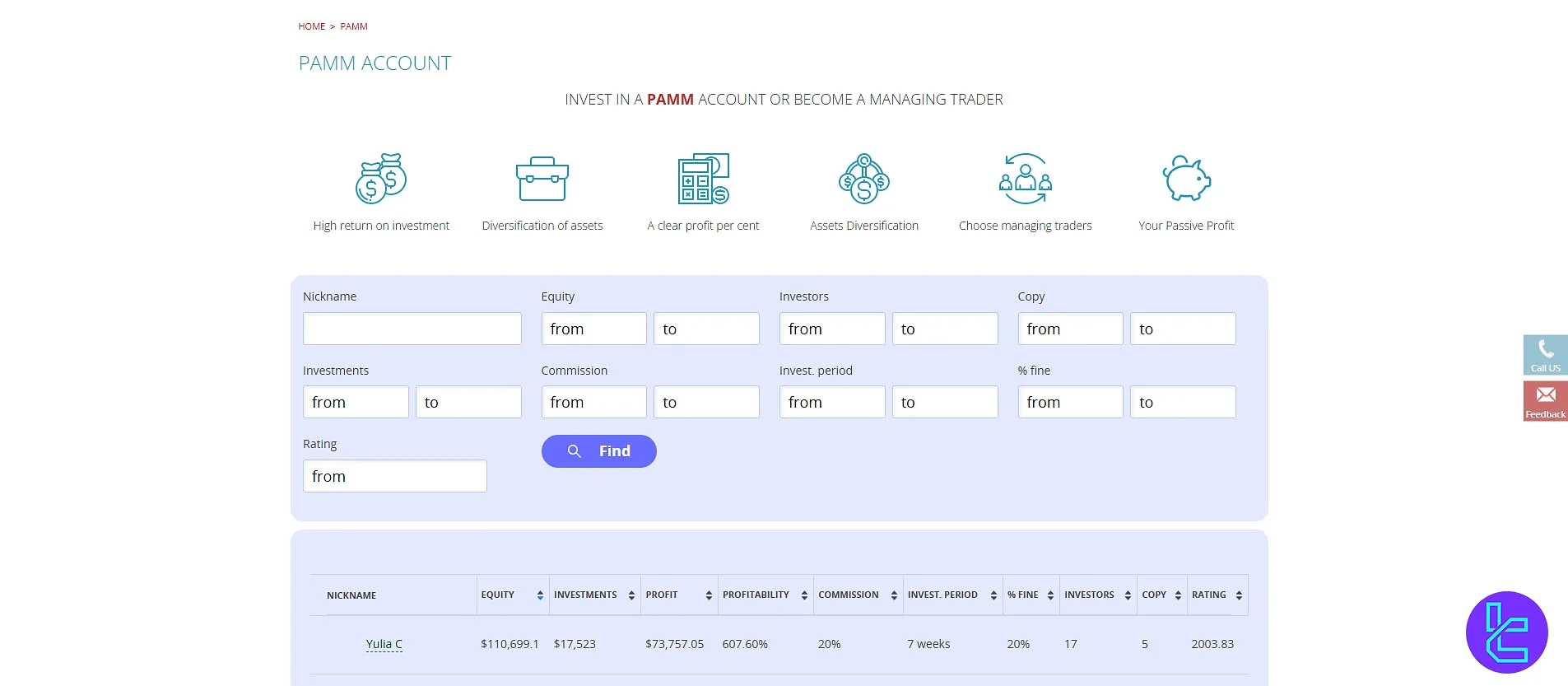The width and height of the screenshot is (1568, 686).
Task: Sort table by Profitability column arrows
Action: [804, 595]
